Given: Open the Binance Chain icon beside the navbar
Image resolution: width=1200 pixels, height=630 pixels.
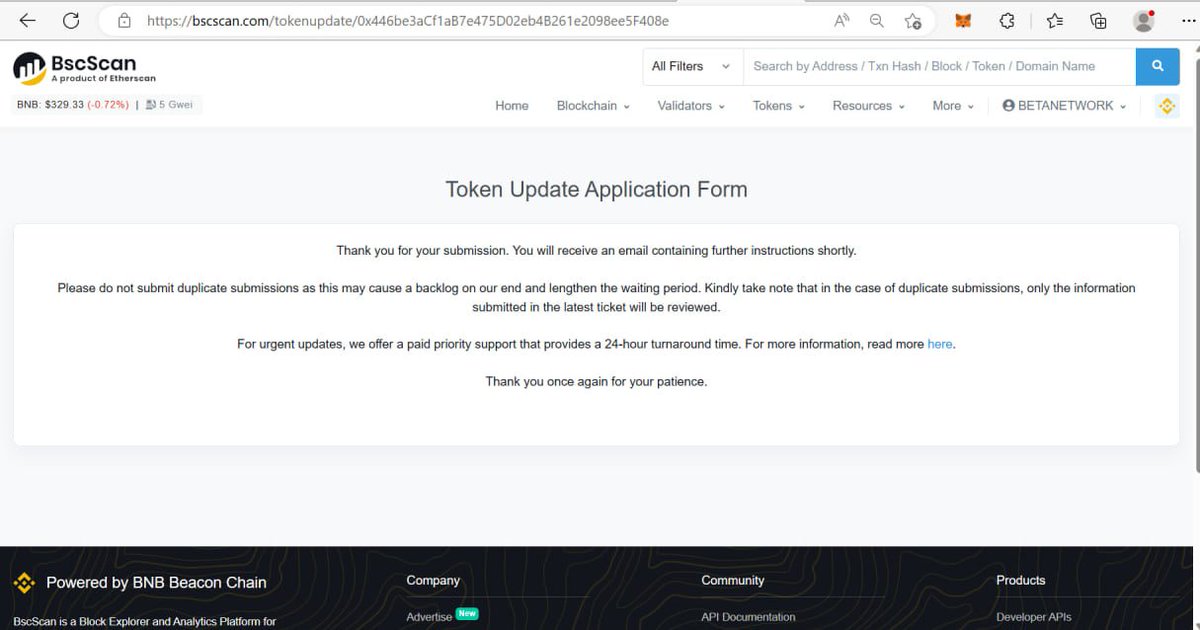Looking at the screenshot, I should click(1166, 105).
